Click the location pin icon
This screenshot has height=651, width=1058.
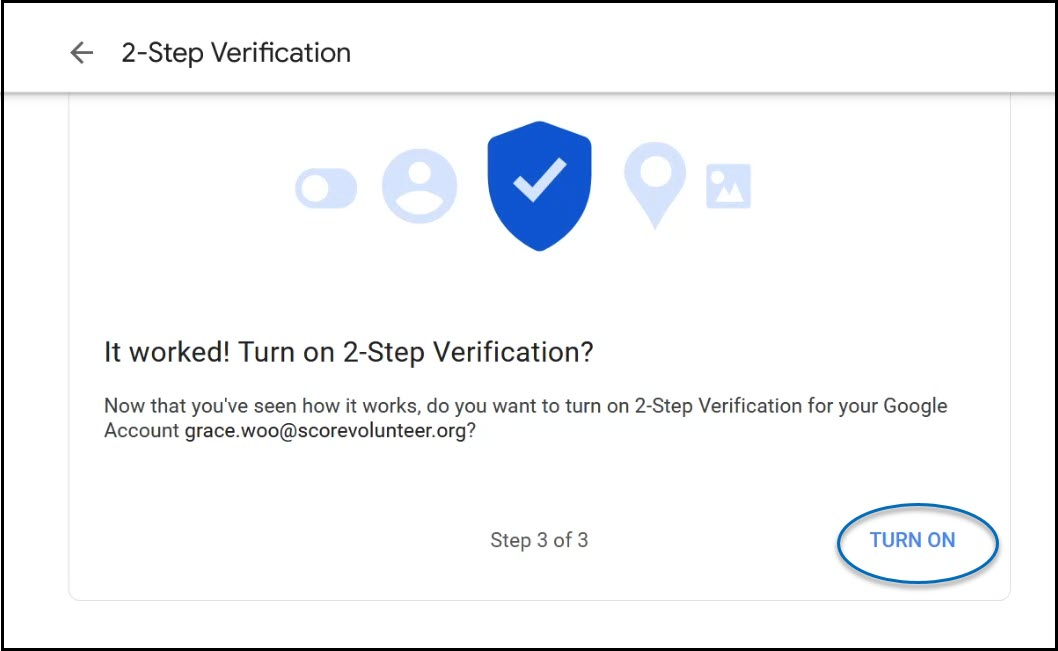[655, 182]
